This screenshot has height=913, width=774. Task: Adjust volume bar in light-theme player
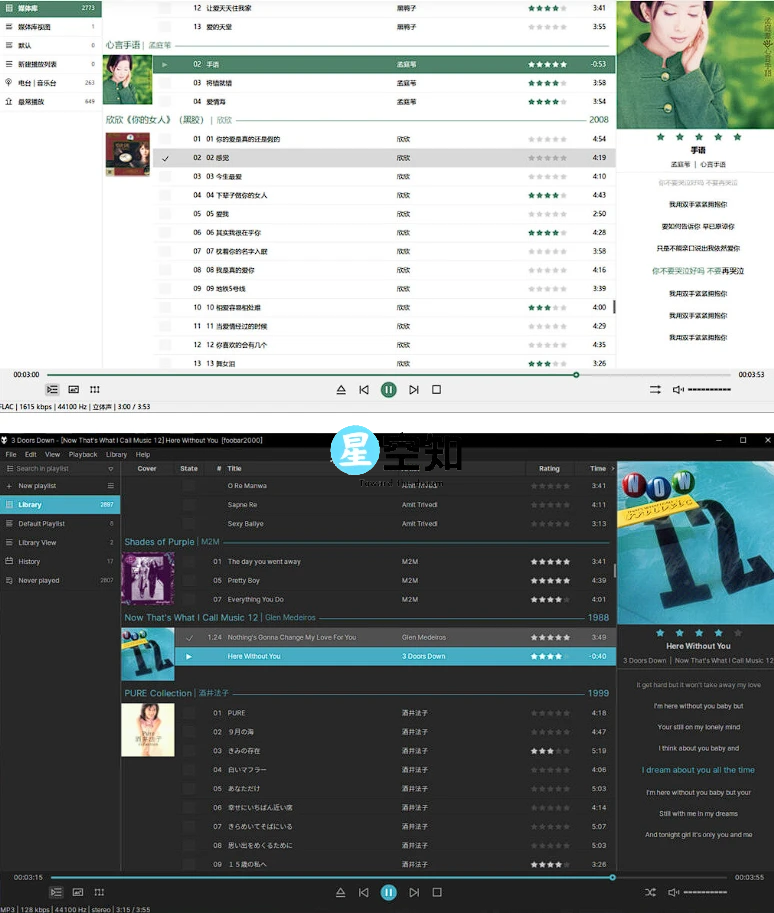pyautogui.click(x=709, y=390)
